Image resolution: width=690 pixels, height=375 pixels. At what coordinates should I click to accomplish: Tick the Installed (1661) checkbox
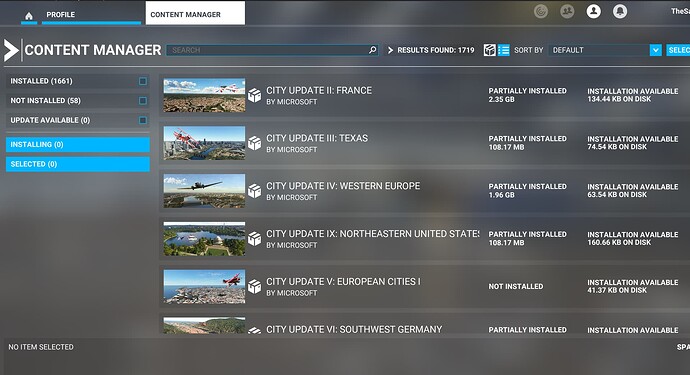[x=143, y=81]
